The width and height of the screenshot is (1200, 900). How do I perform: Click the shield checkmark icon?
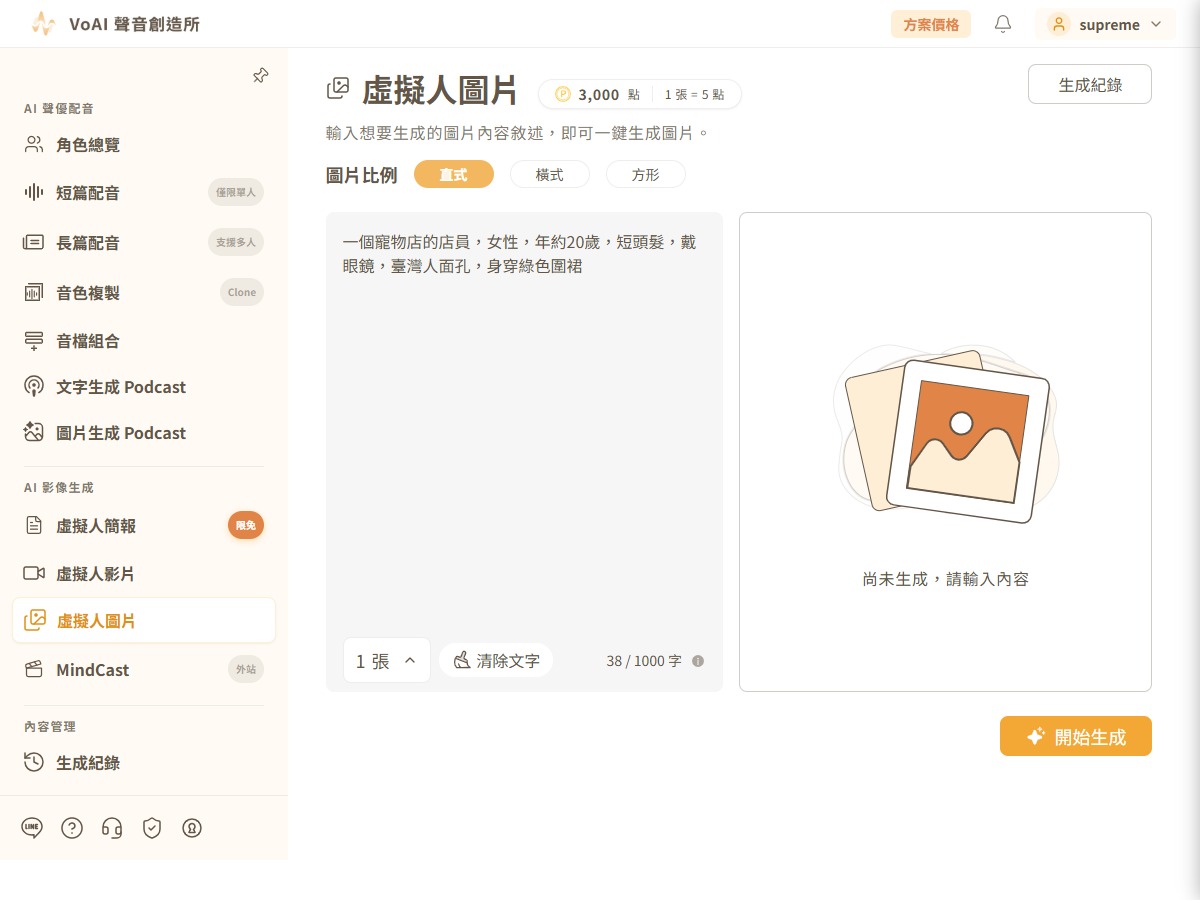152,828
